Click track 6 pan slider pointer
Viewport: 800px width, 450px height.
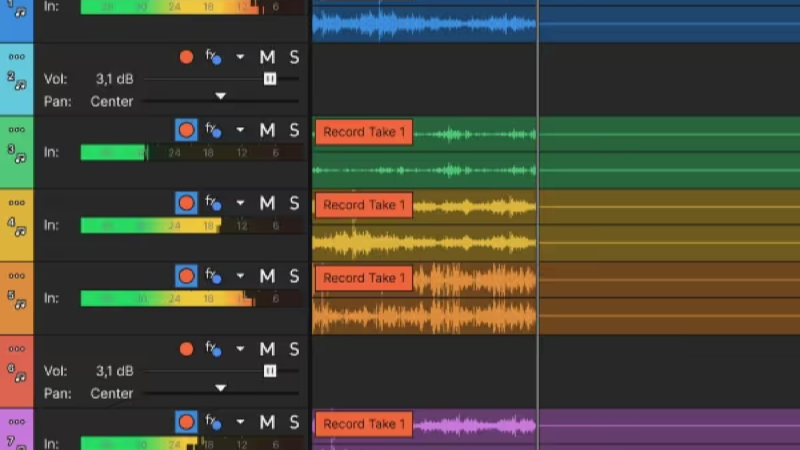tap(220, 388)
